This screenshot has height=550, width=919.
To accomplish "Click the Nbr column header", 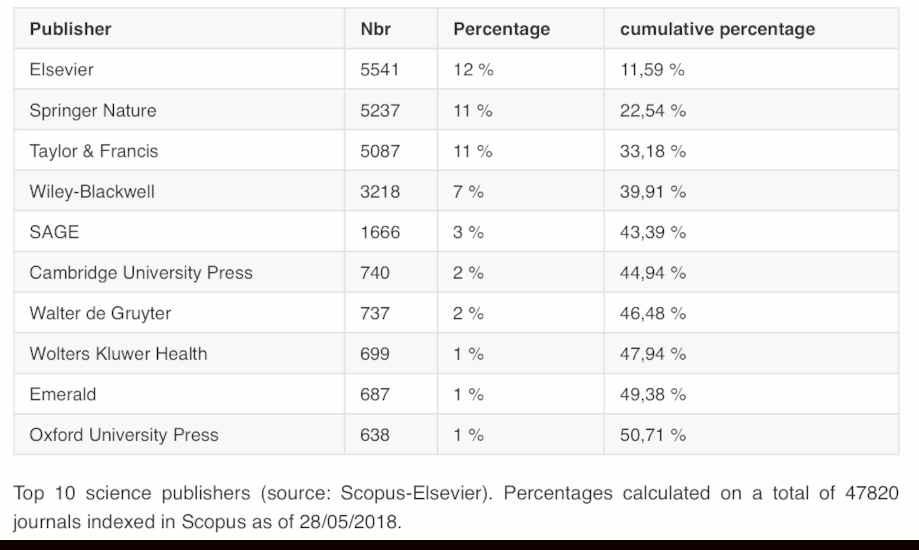I will [375, 29].
